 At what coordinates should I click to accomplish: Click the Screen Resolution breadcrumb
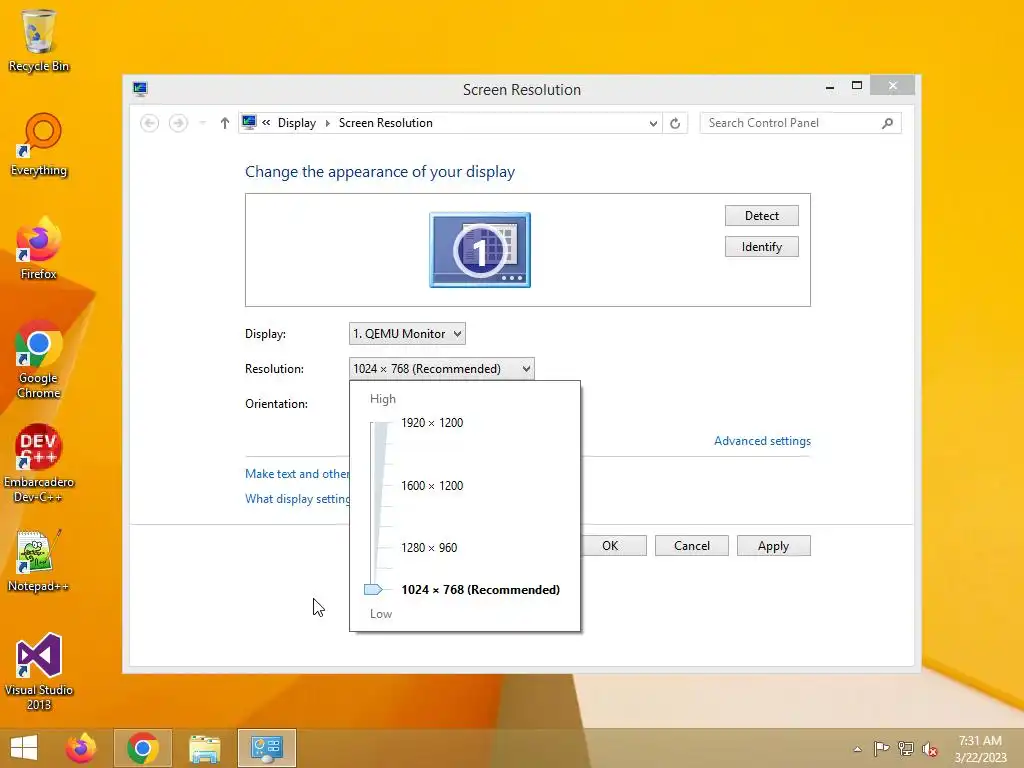pyautogui.click(x=385, y=123)
